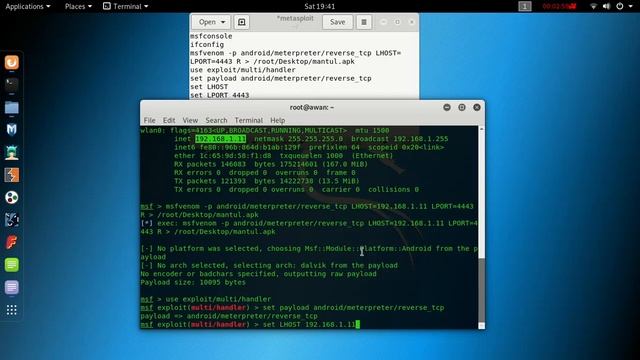The width and height of the screenshot is (640, 360).
Task: Click 'set LPORT 4443' line in gedit
Action: tap(220, 95)
